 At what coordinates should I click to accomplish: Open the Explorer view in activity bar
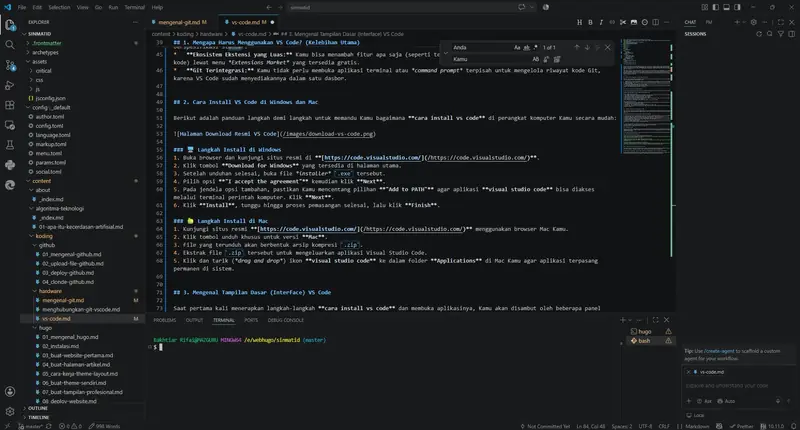tap(10, 24)
